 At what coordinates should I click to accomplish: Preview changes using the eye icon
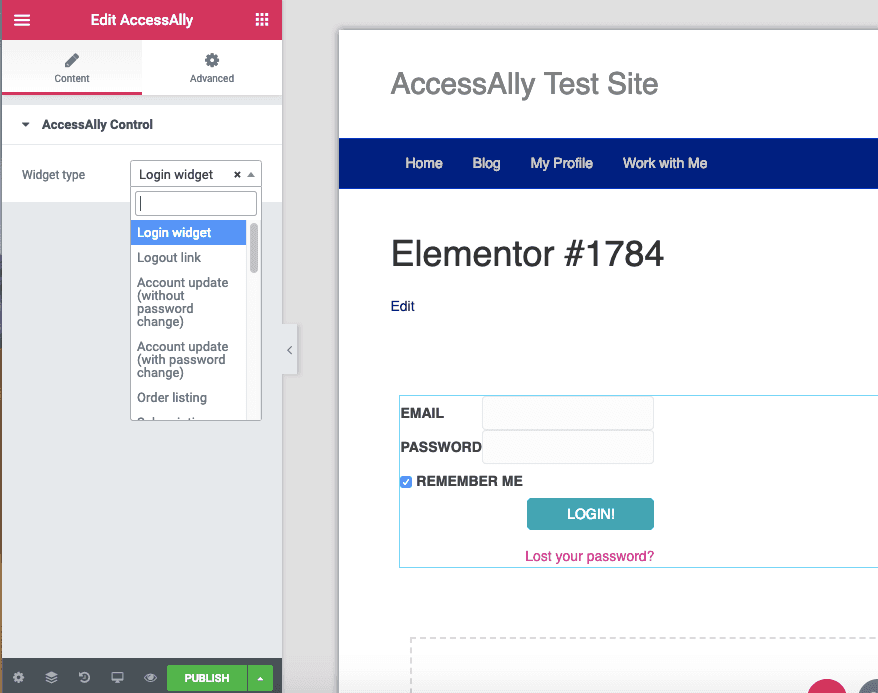tap(150, 677)
